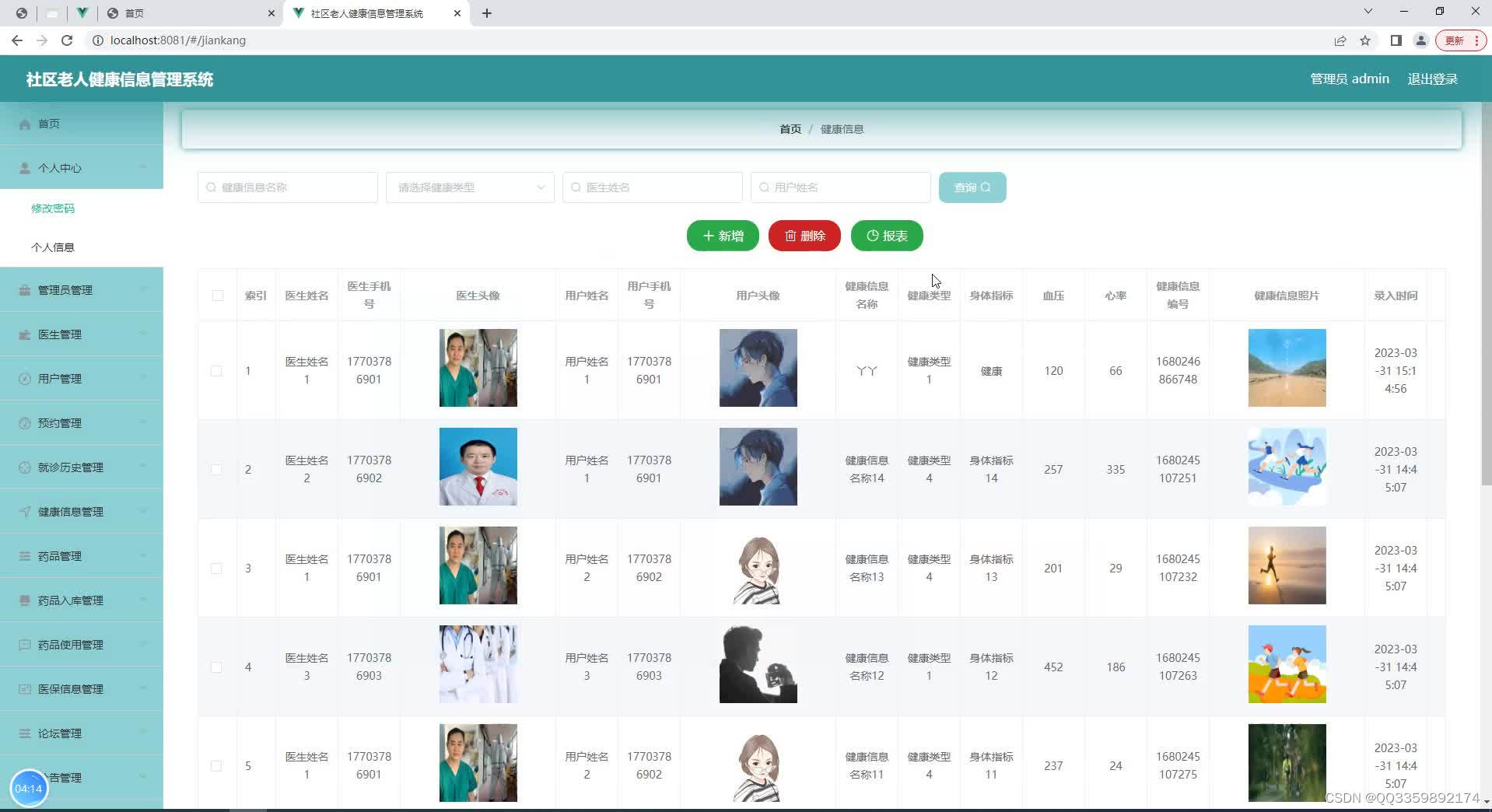This screenshot has height=812, width=1492.
Task: Click the home icon beside 首页 in sidebar
Action: (x=25, y=124)
